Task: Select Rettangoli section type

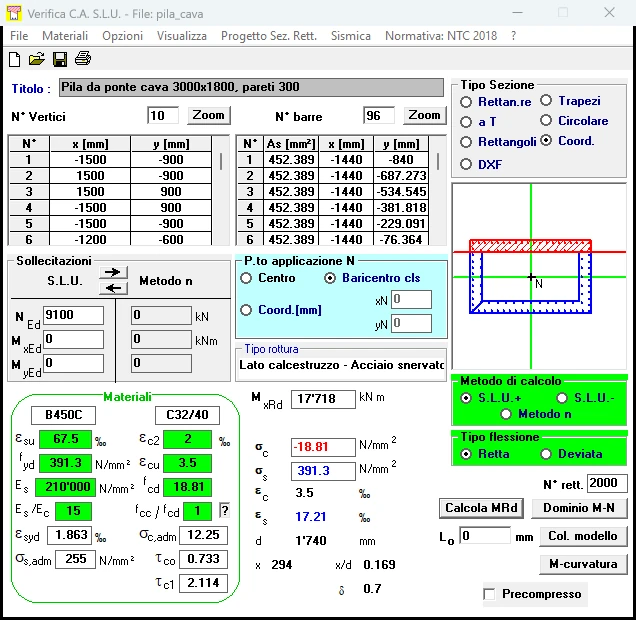Action: coord(466,142)
